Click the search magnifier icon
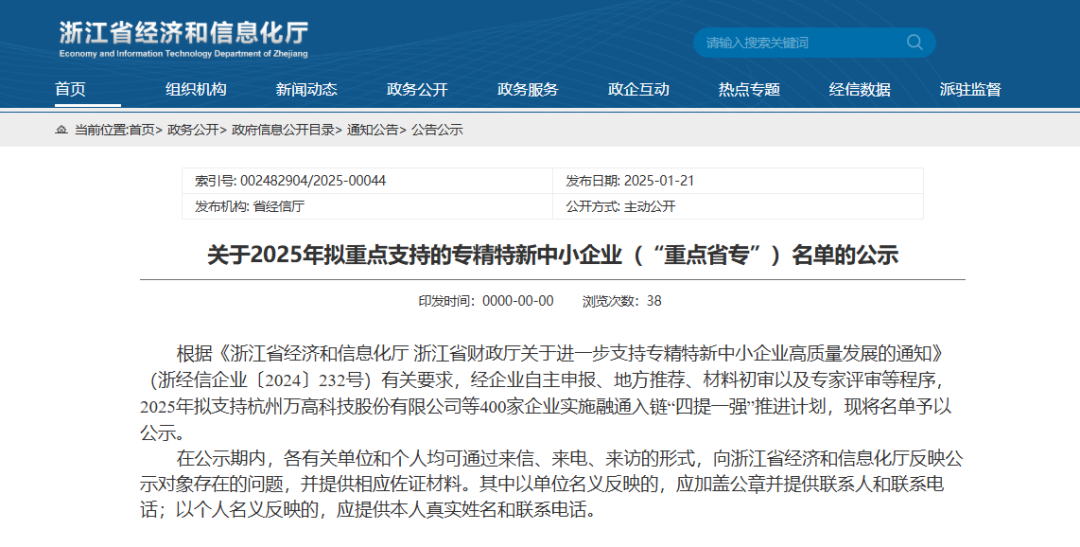The height and width of the screenshot is (547, 1080). (915, 43)
